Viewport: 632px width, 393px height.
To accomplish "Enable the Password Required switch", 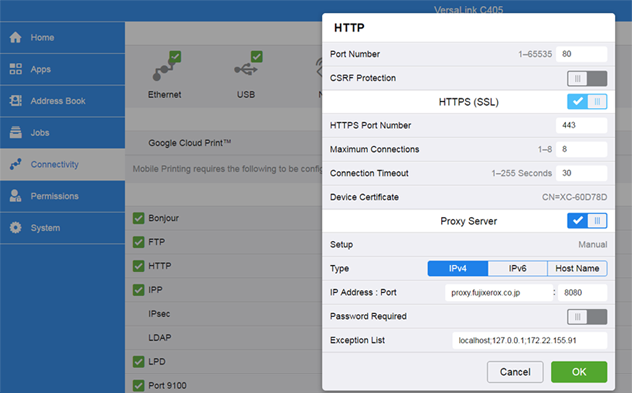I will [x=587, y=317].
